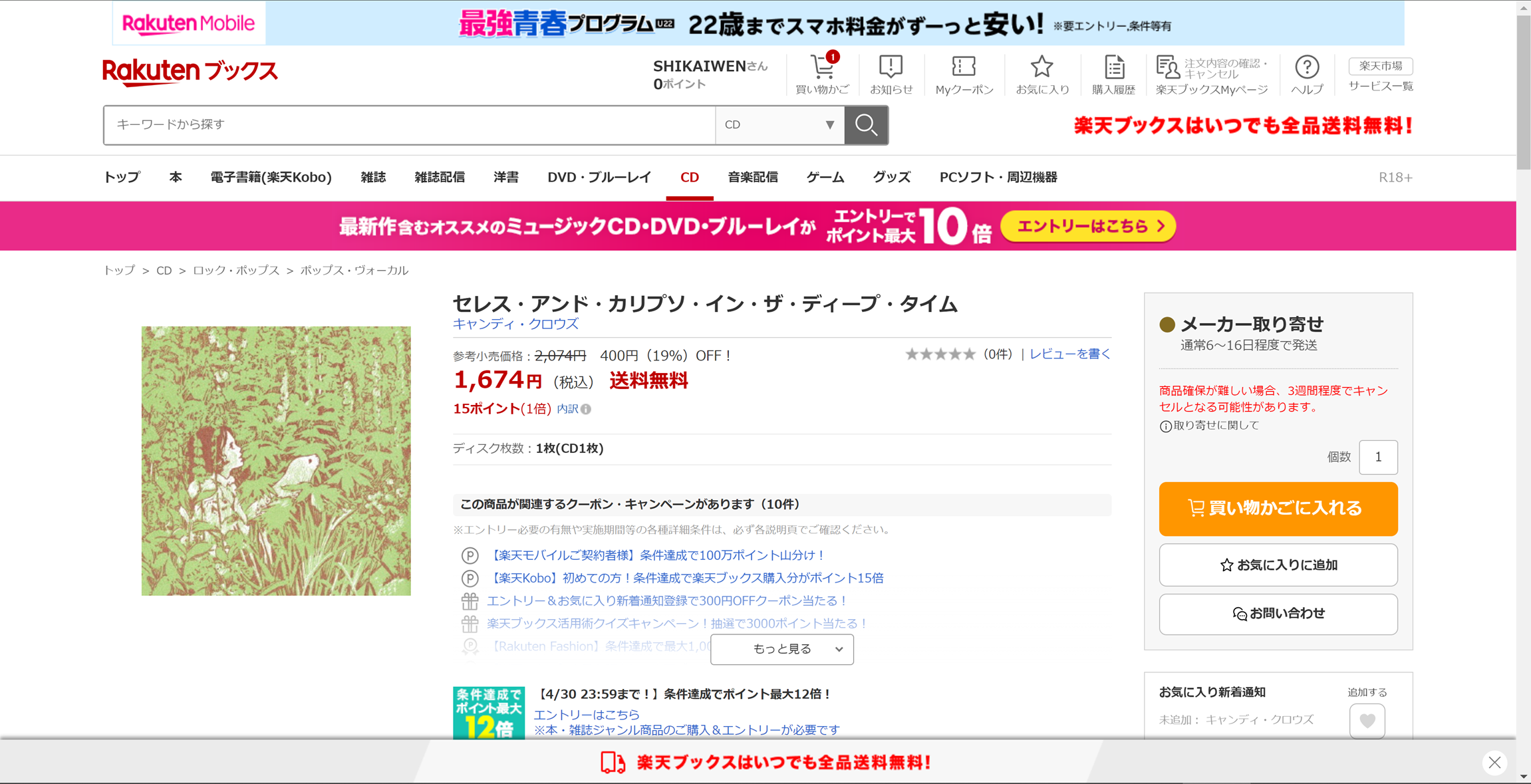The width and height of the screenshot is (1531, 784).
Task: Expand the もっと見る campaigns list
Action: click(781, 649)
